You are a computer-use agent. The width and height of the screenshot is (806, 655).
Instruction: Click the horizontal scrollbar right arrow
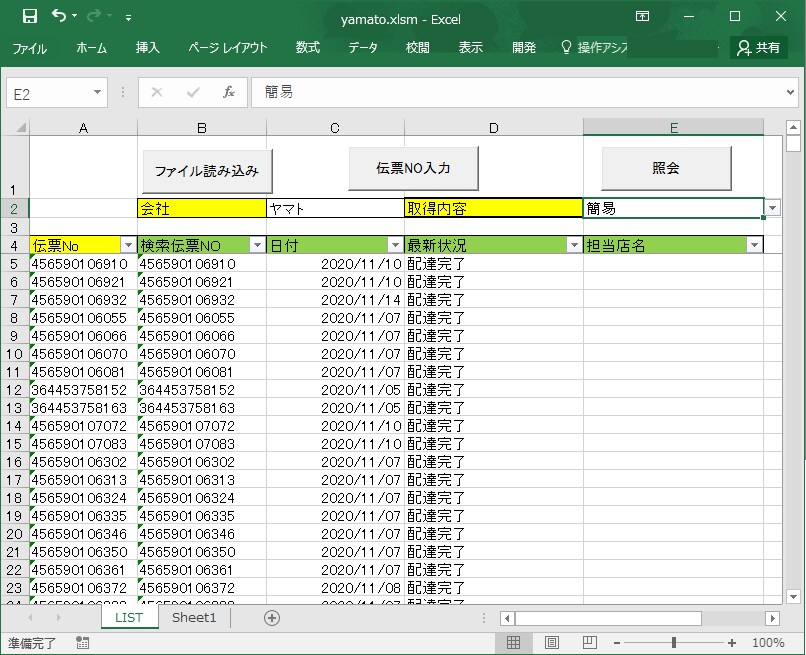(772, 618)
